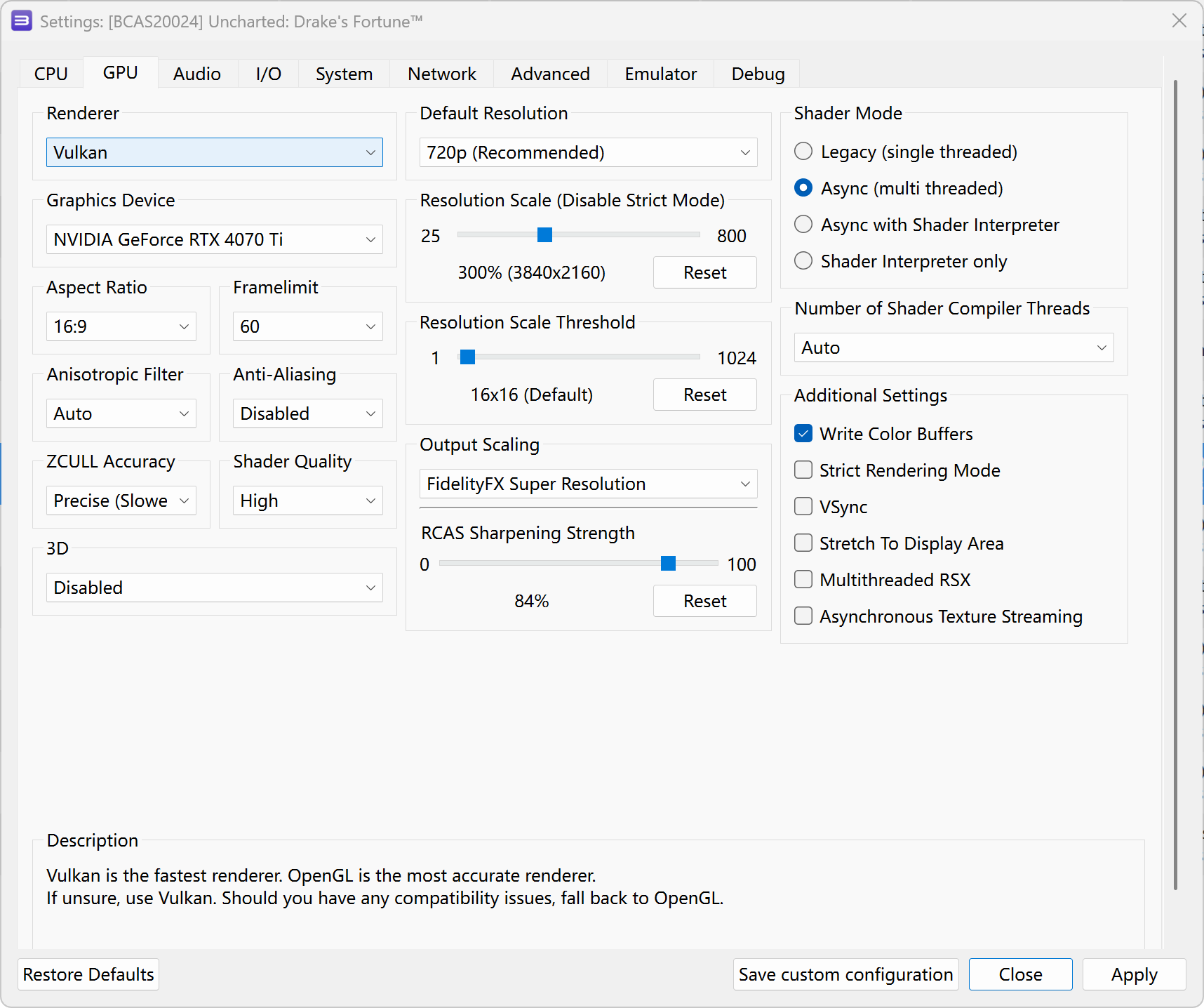1204x1008 pixels.
Task: Click Save custom configuration
Action: 846,974
